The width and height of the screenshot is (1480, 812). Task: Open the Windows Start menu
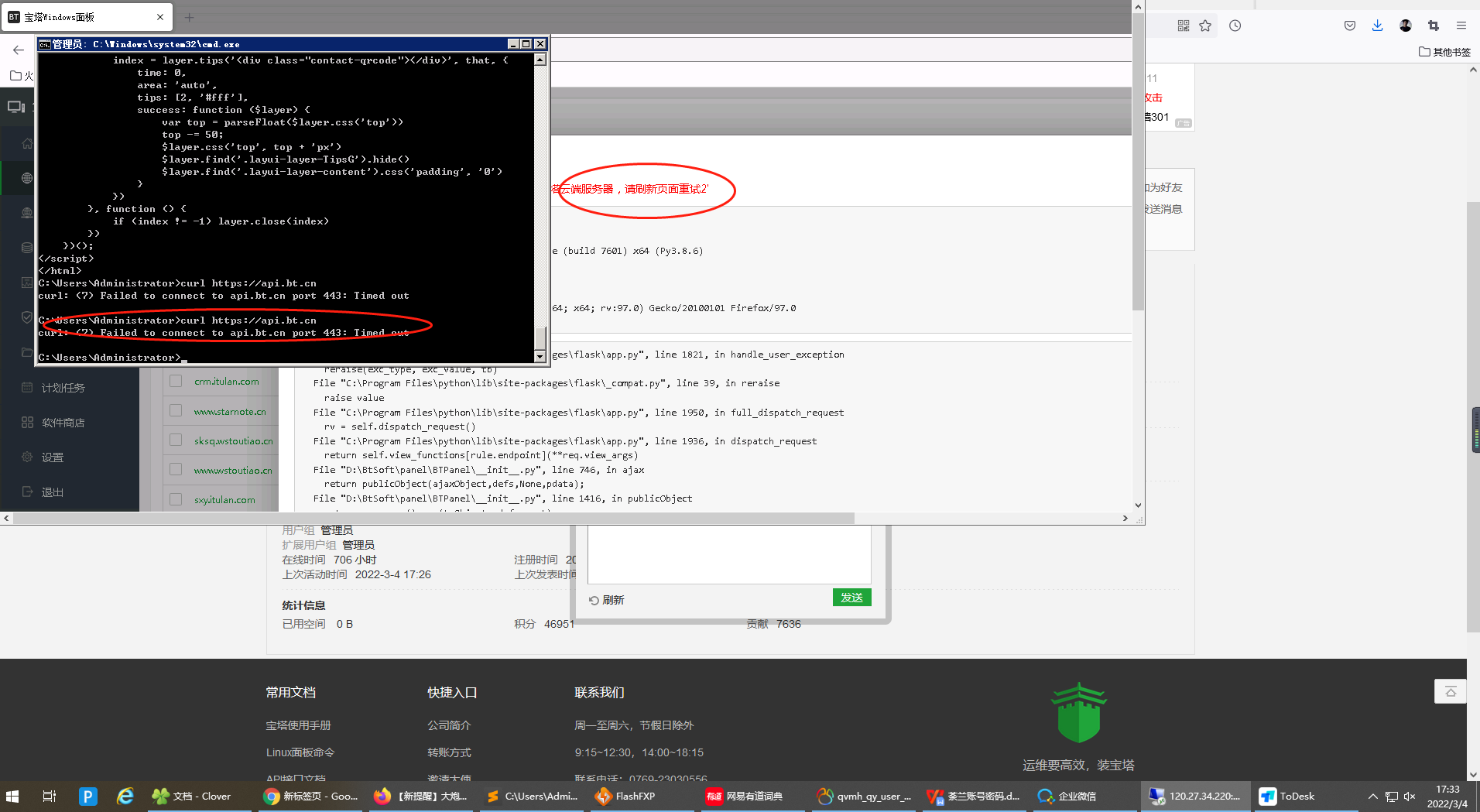(12, 796)
